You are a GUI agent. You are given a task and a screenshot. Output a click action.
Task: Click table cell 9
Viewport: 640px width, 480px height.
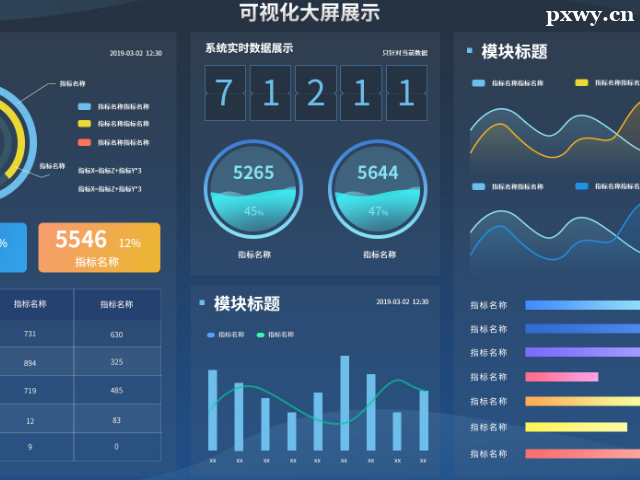click(30, 447)
